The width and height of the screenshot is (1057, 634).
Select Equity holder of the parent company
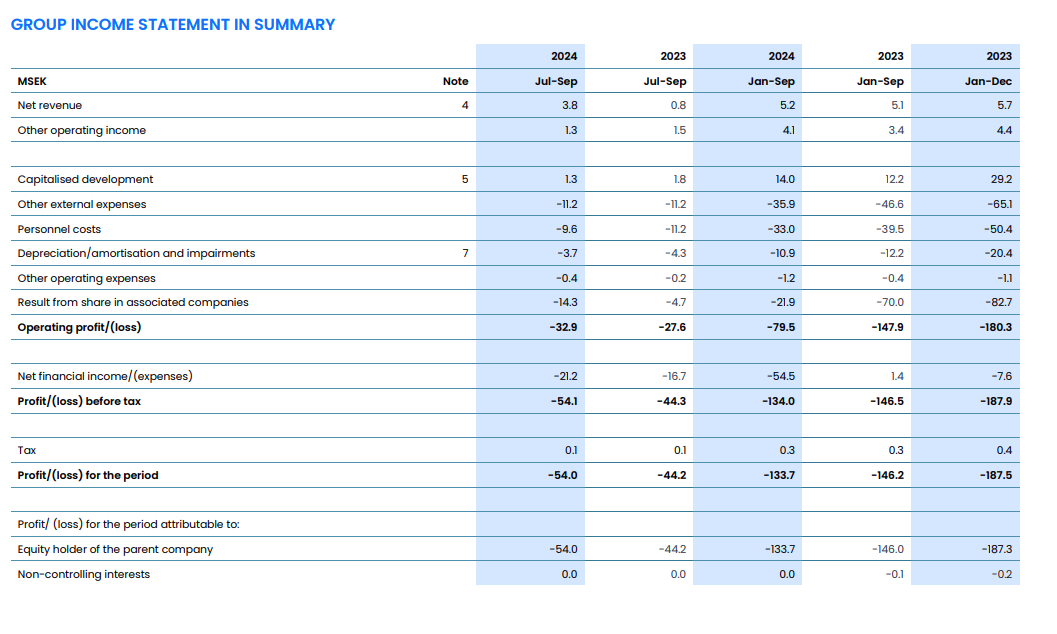115,549
